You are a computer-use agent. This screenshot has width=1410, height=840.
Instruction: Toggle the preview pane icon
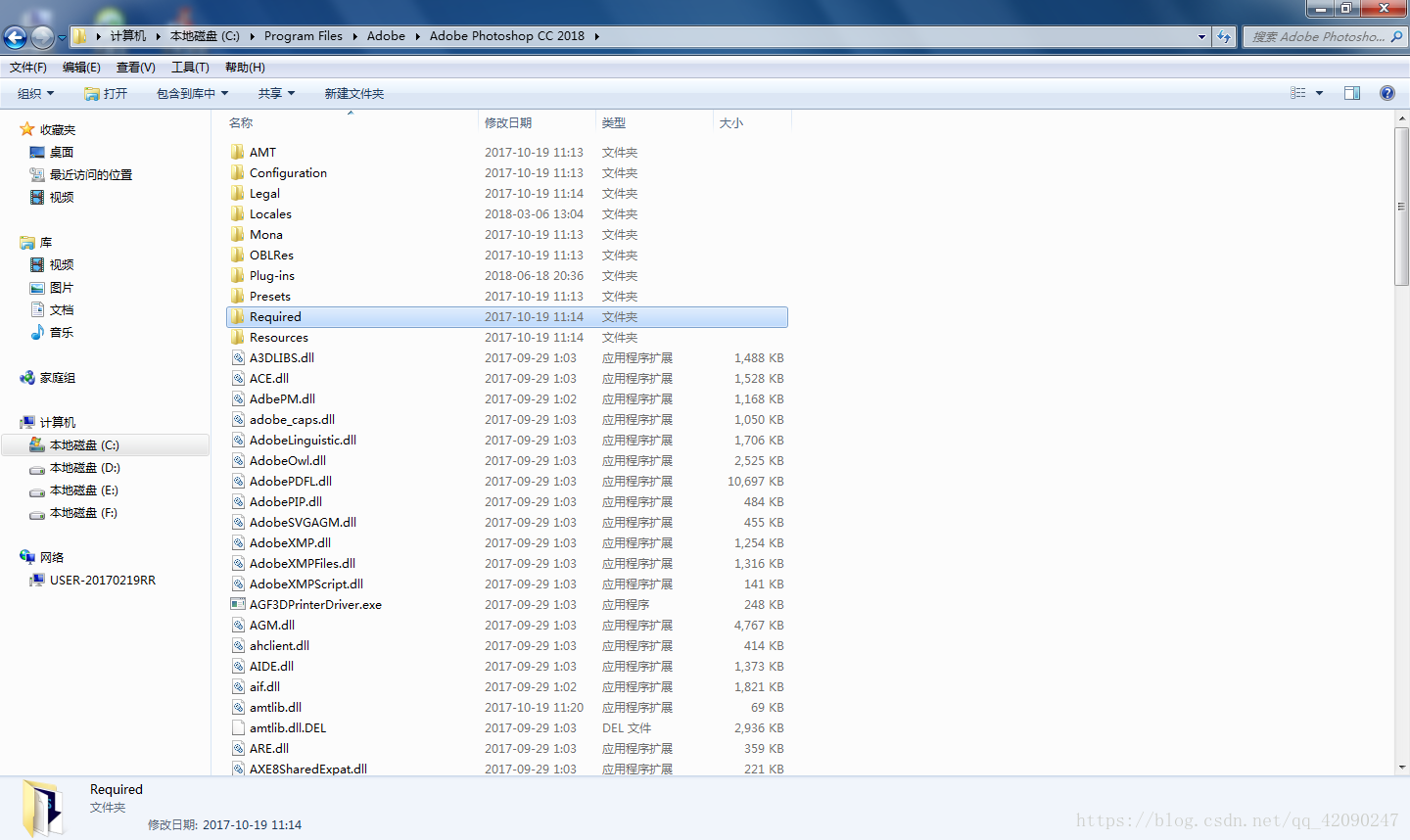[x=1352, y=93]
